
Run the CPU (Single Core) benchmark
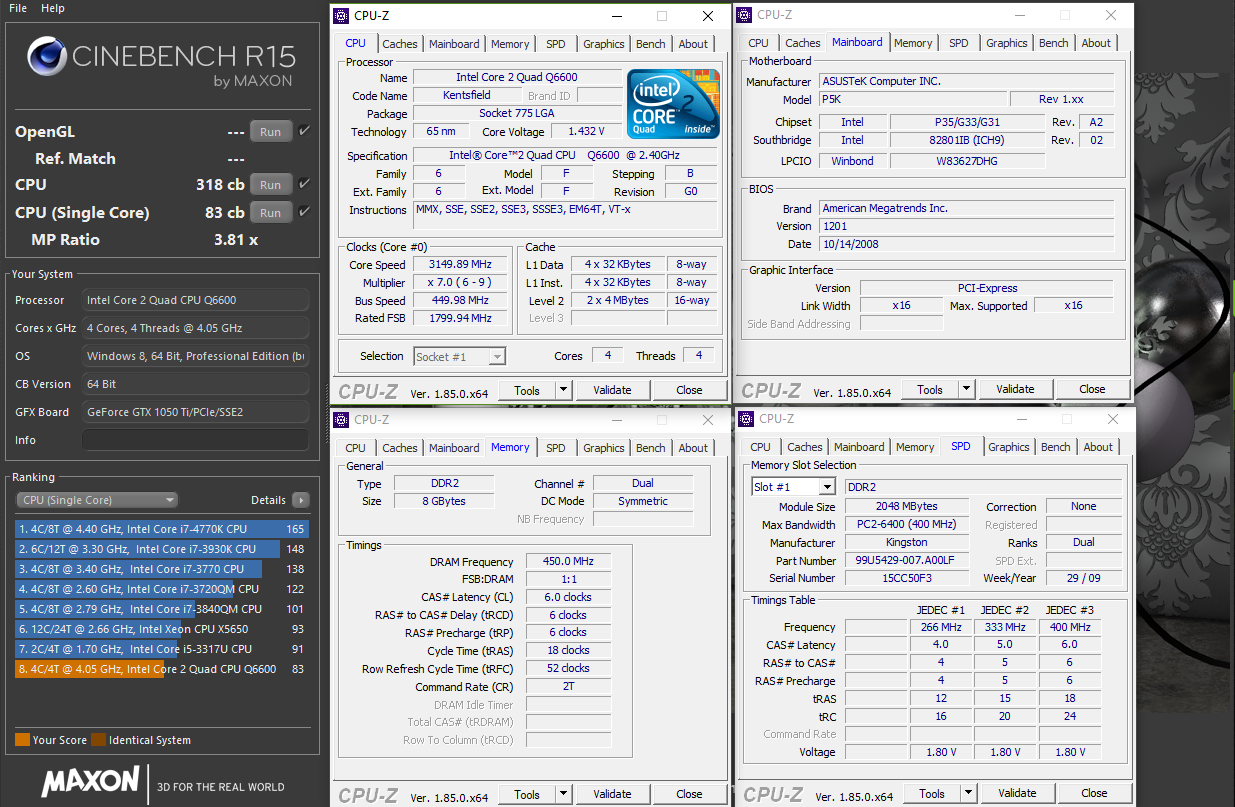point(270,212)
